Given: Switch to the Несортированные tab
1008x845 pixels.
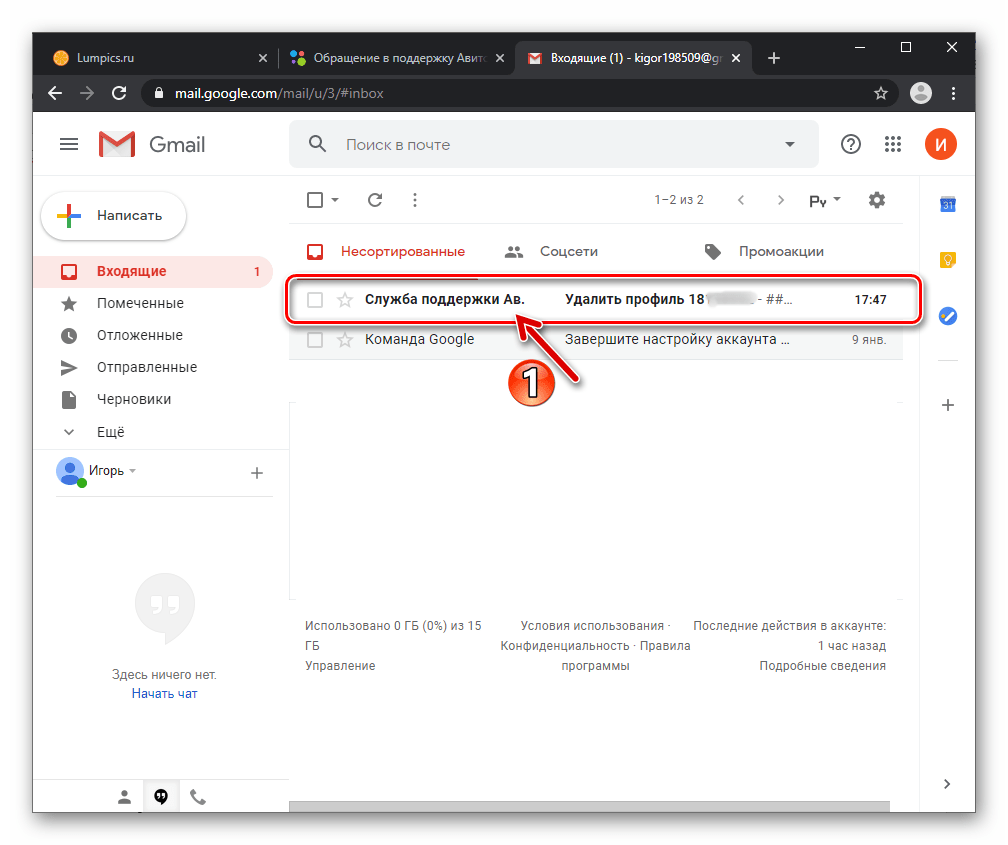Looking at the screenshot, I should 386,251.
